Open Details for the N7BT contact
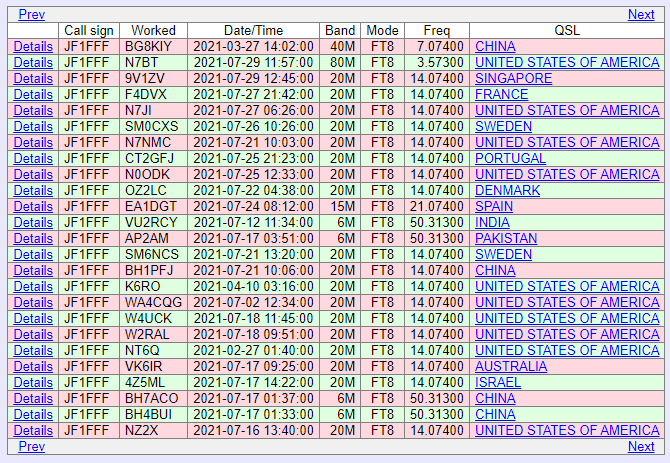670x463 pixels. click(33, 62)
